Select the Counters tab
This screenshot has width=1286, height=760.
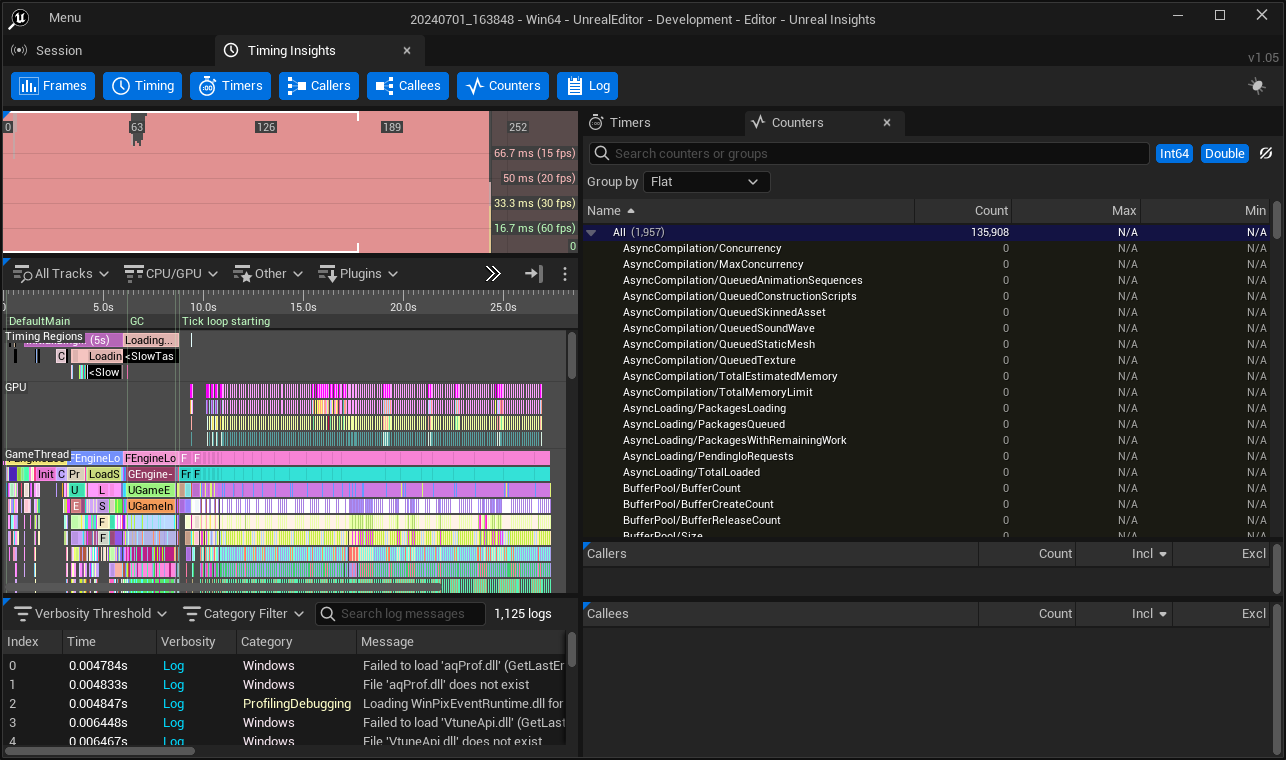tap(825, 122)
